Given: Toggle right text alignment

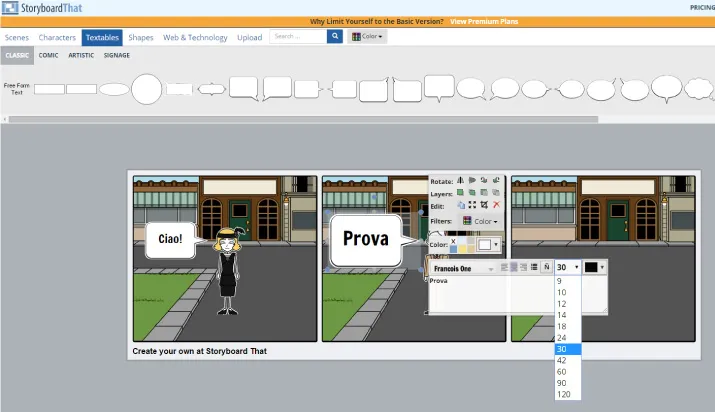Looking at the screenshot, I should click(523, 267).
